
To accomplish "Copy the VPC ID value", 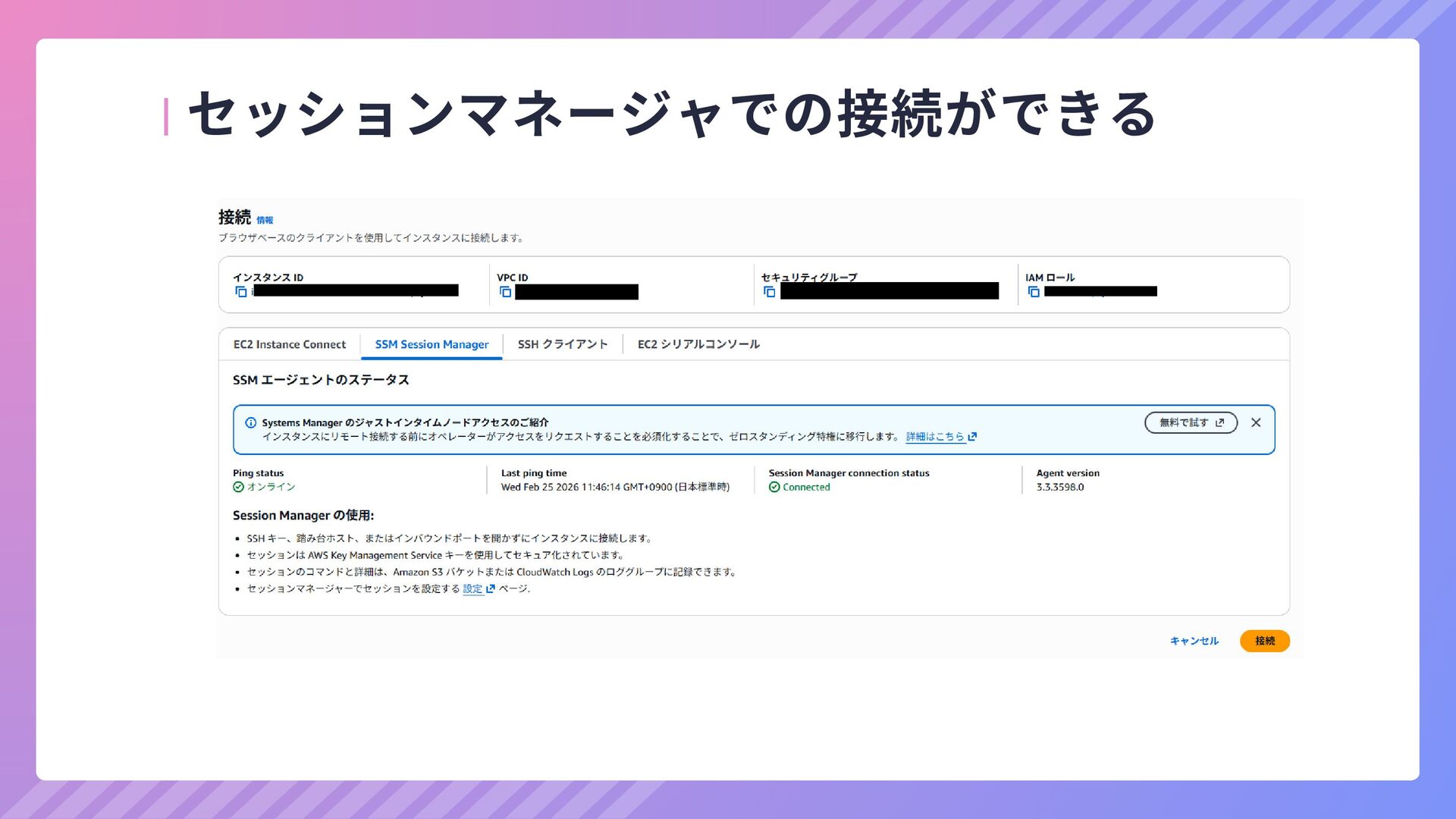I will pos(505,292).
